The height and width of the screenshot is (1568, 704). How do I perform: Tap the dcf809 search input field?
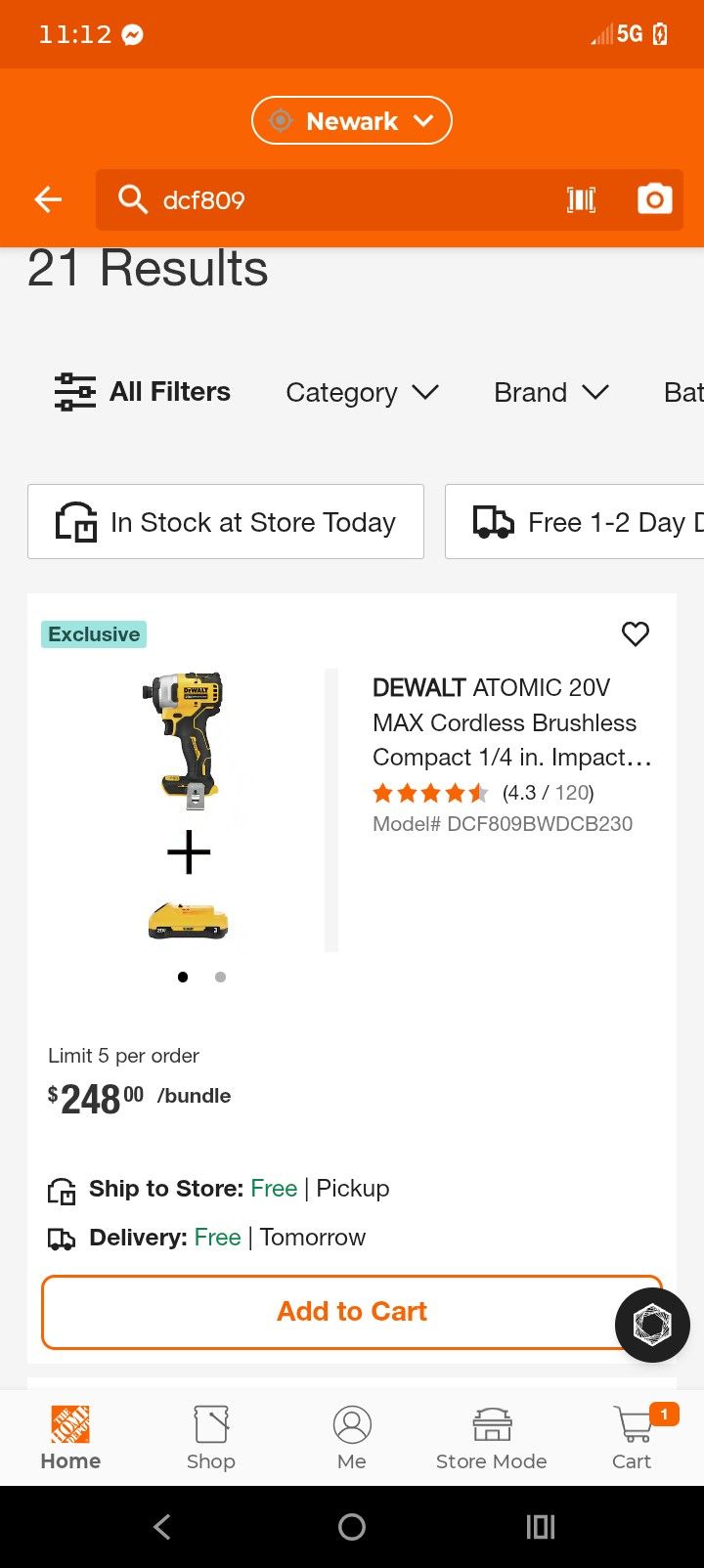352,200
